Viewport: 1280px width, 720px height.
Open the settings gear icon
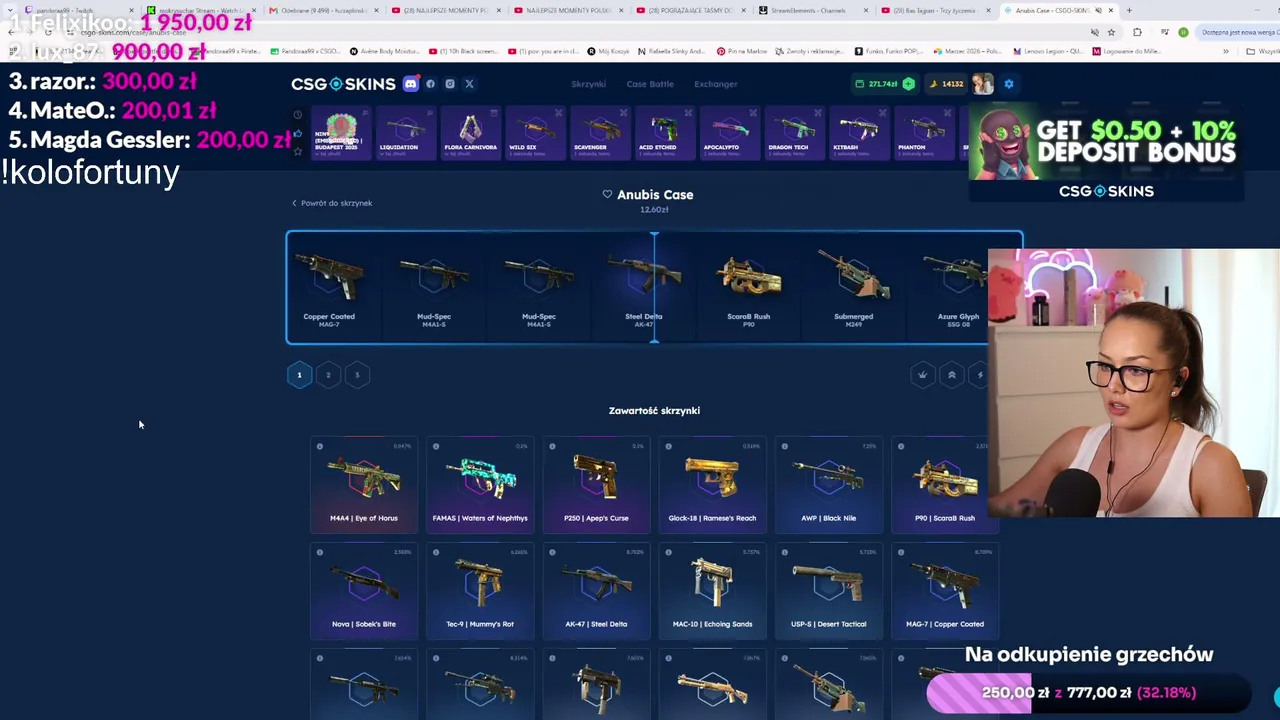(x=1008, y=84)
